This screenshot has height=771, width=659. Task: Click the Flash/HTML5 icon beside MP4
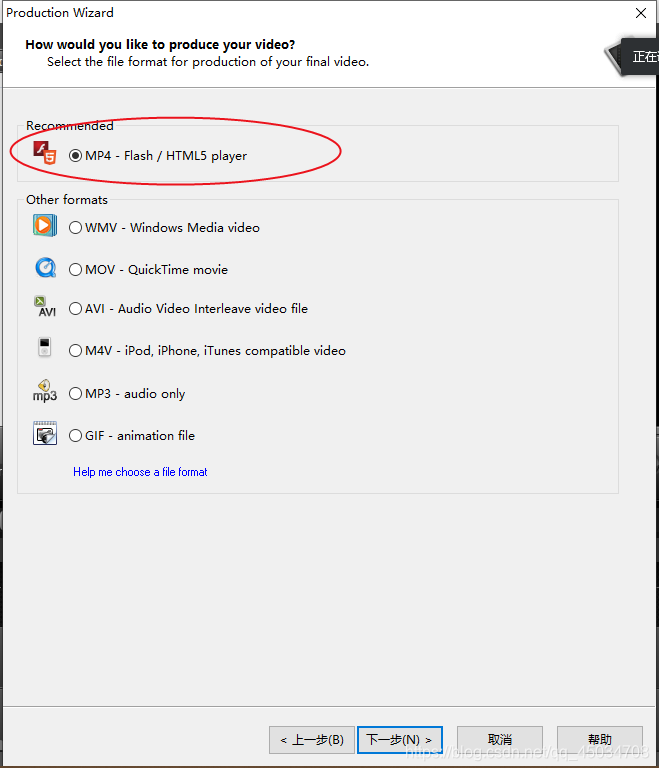[x=45, y=153]
